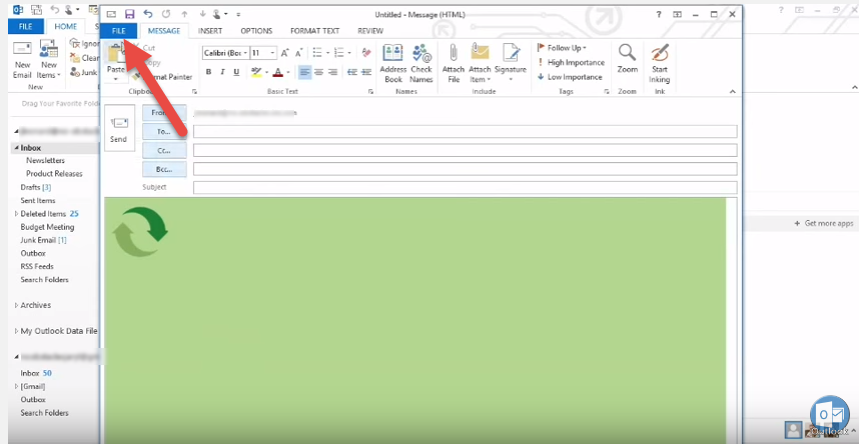The height and width of the screenshot is (444, 859).
Task: Switch to the INSERT tab
Action: [210, 31]
